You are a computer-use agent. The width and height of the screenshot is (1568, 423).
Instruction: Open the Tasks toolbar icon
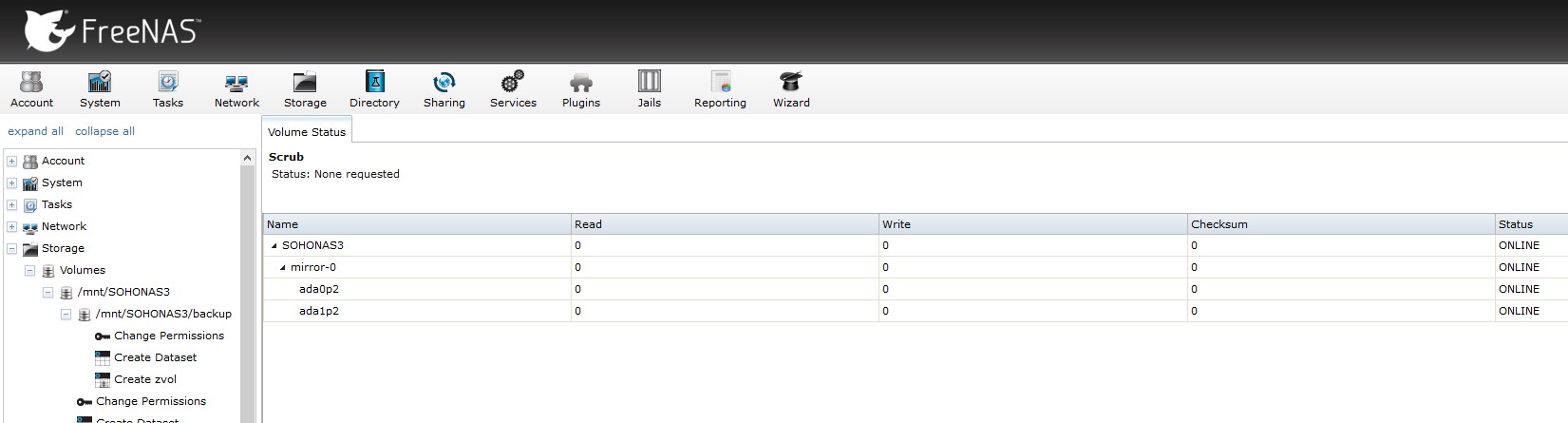(x=167, y=82)
